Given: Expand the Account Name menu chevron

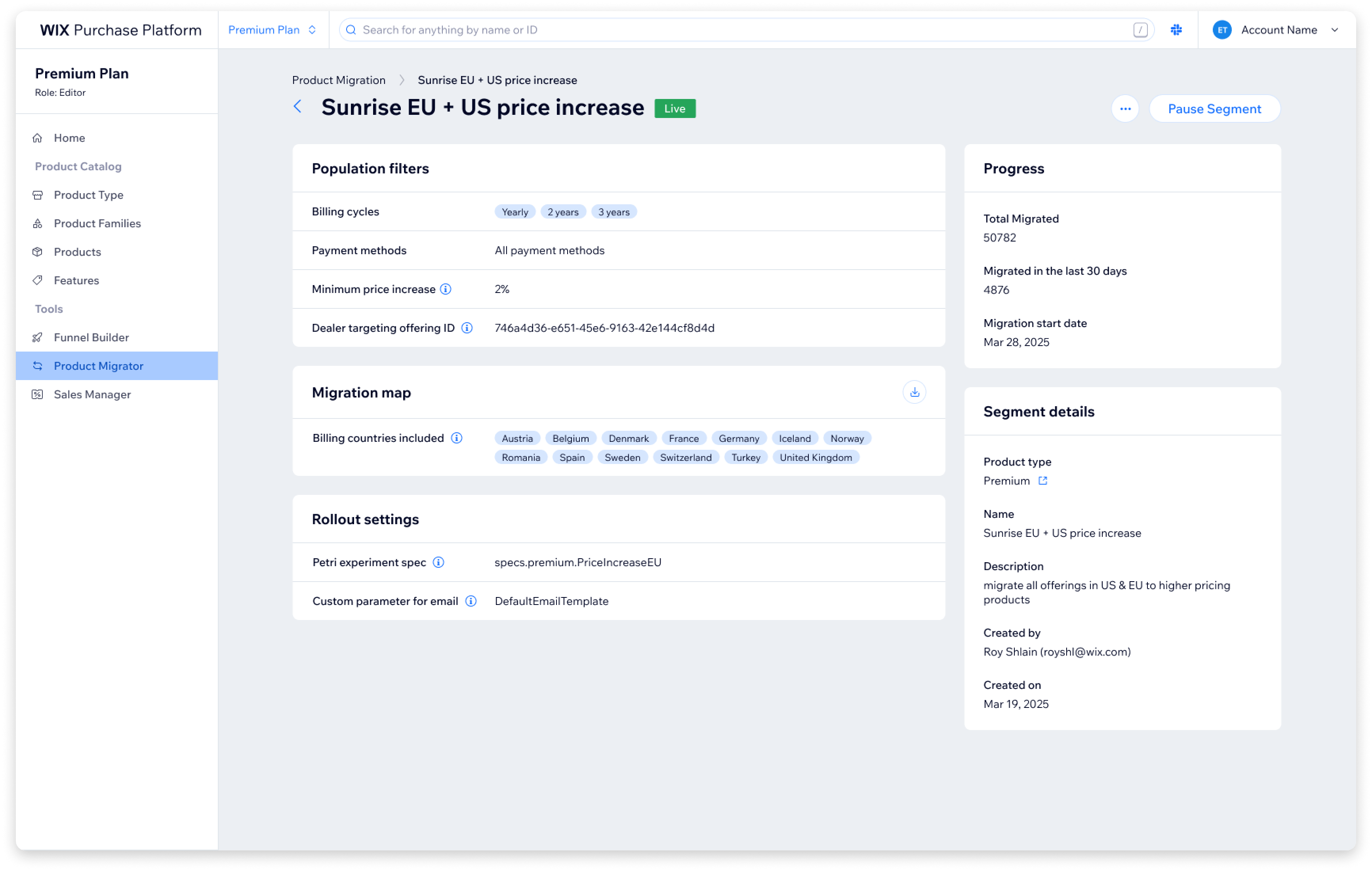Looking at the screenshot, I should (x=1334, y=30).
